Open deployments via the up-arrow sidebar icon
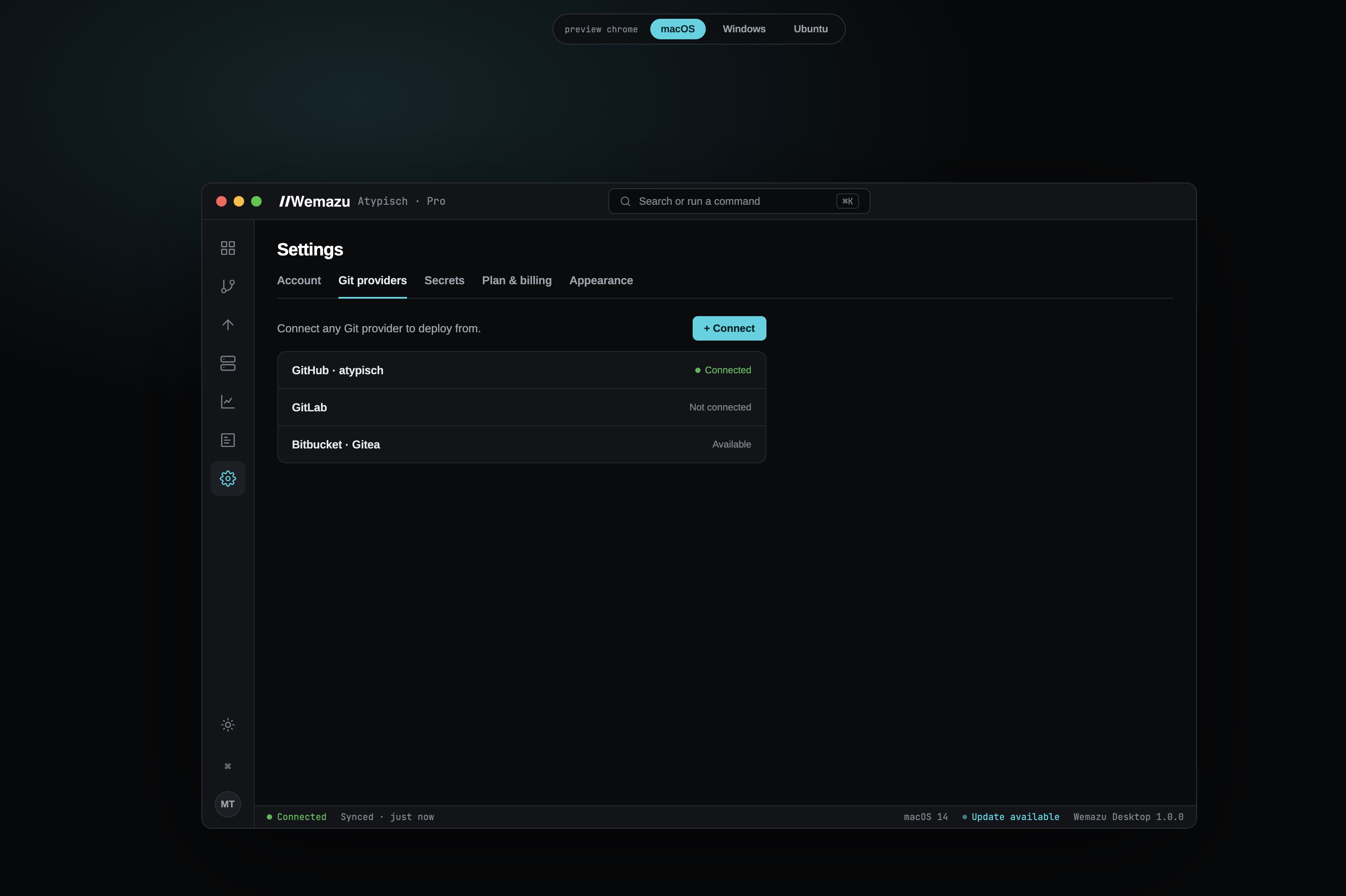Image resolution: width=1346 pixels, height=896 pixels. pos(228,324)
